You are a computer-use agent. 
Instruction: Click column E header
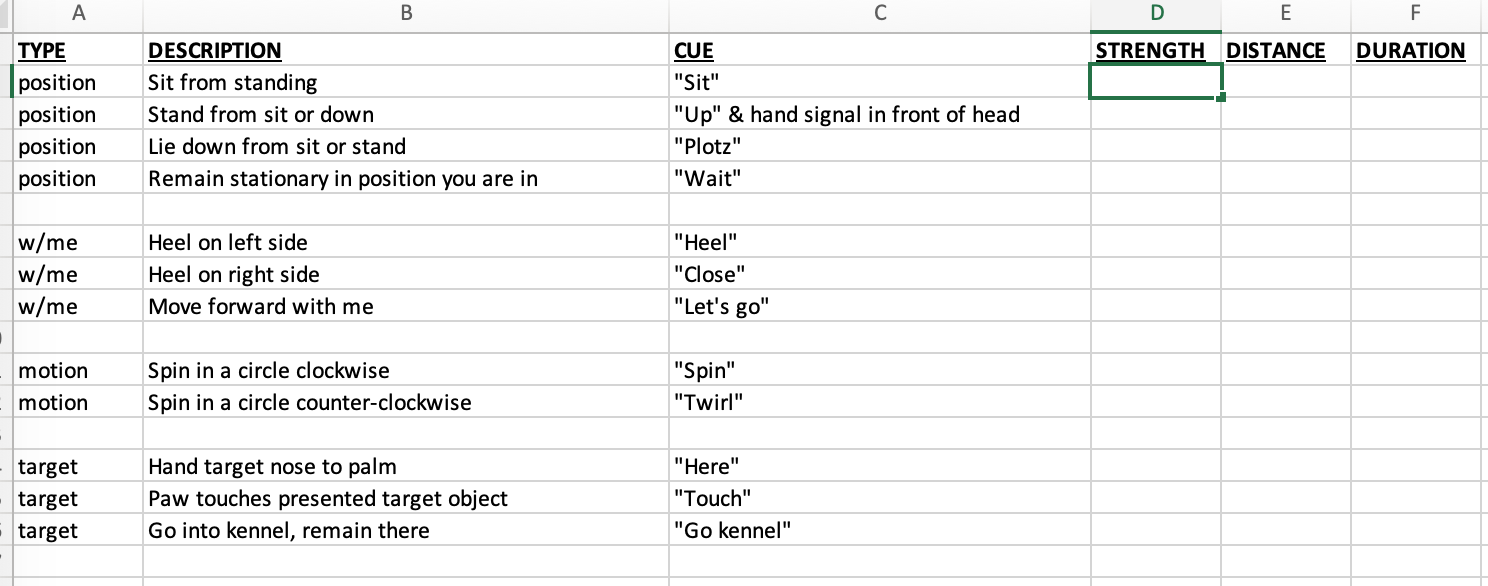tap(1285, 13)
